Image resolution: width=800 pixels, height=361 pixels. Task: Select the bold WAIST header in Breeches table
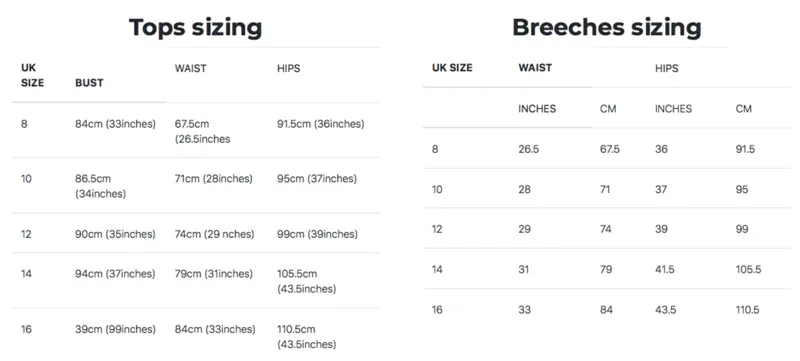(x=535, y=67)
